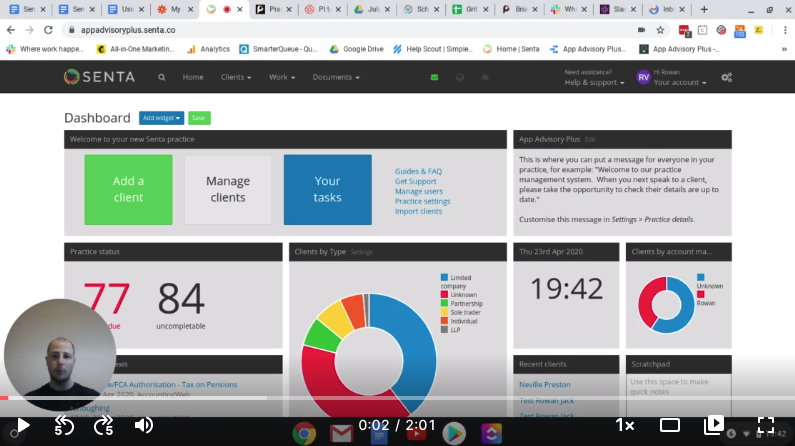Rewind the video 5 seconds
The image size is (795, 446).
(x=64, y=426)
